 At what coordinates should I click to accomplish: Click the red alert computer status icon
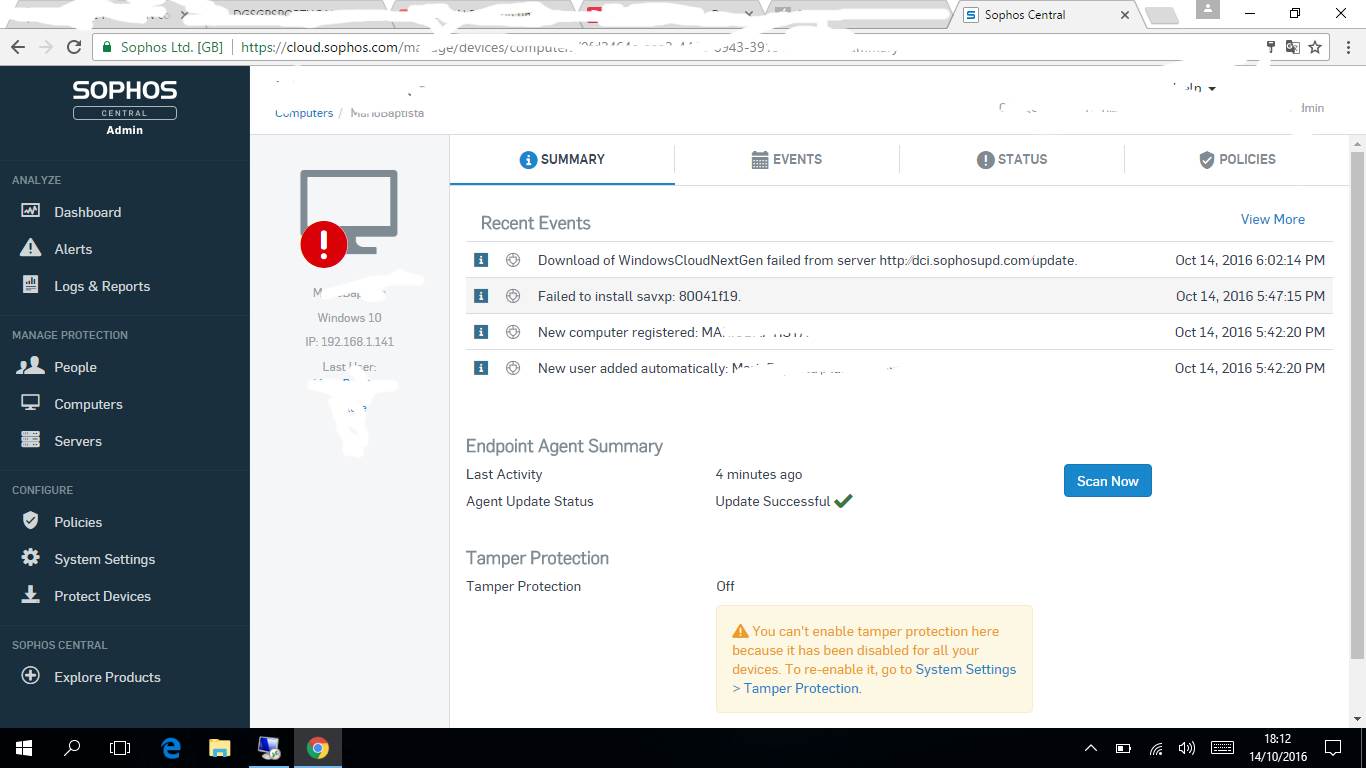[324, 244]
